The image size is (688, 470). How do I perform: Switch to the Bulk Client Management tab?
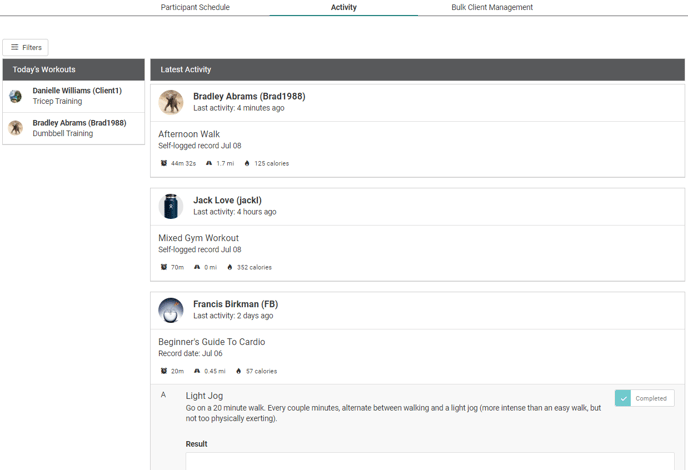click(x=492, y=7)
